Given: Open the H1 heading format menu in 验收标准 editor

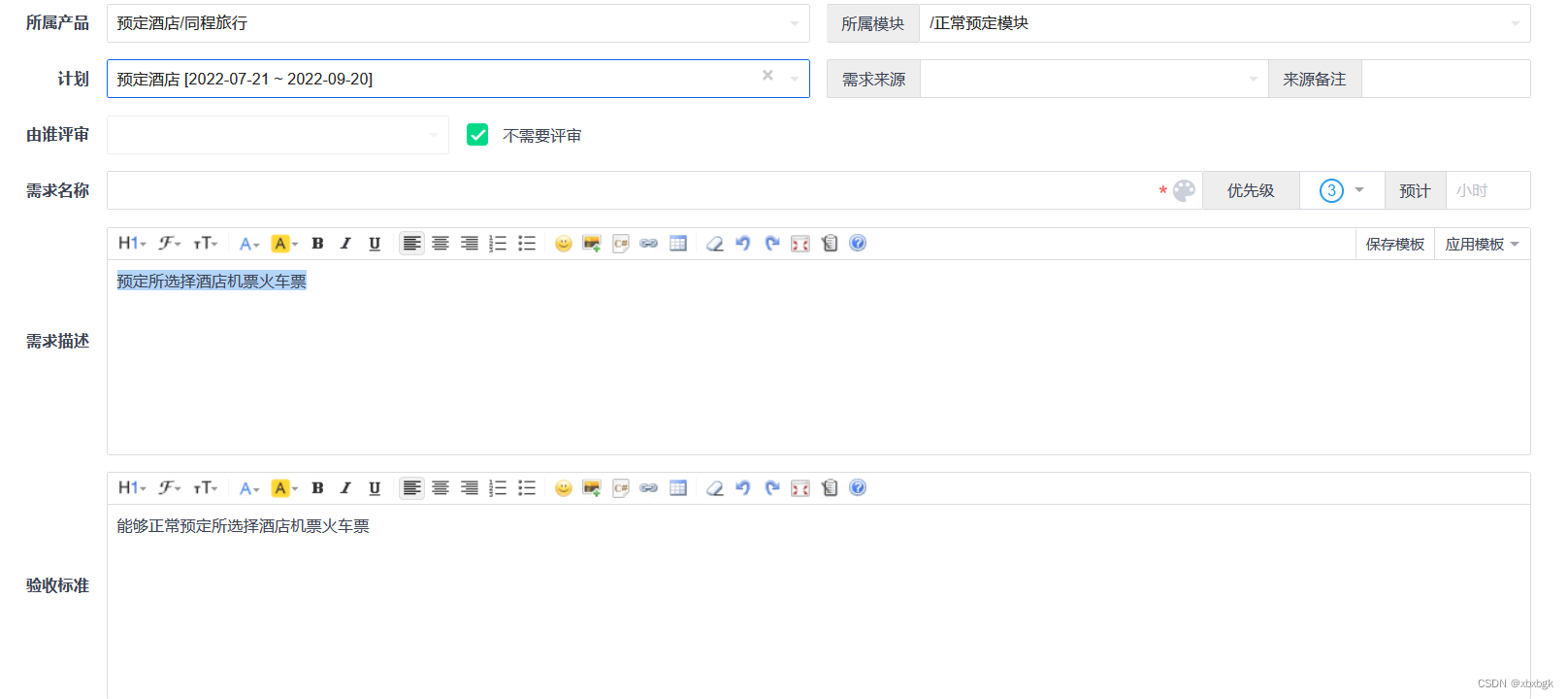Looking at the screenshot, I should coord(132,488).
